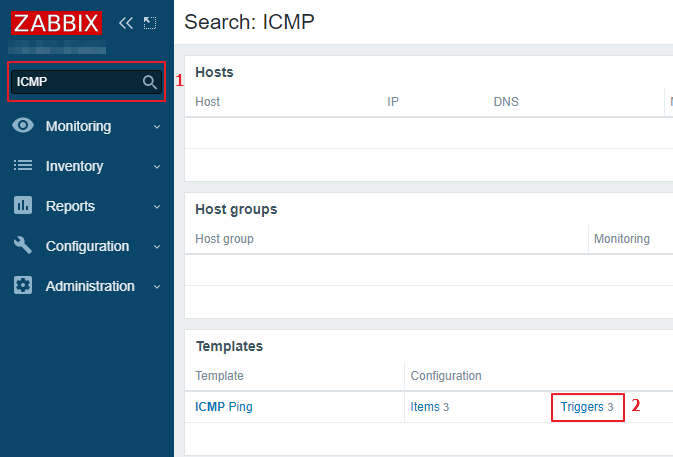The image size is (673, 457).
Task: Click the Template column header
Action: tap(219, 375)
